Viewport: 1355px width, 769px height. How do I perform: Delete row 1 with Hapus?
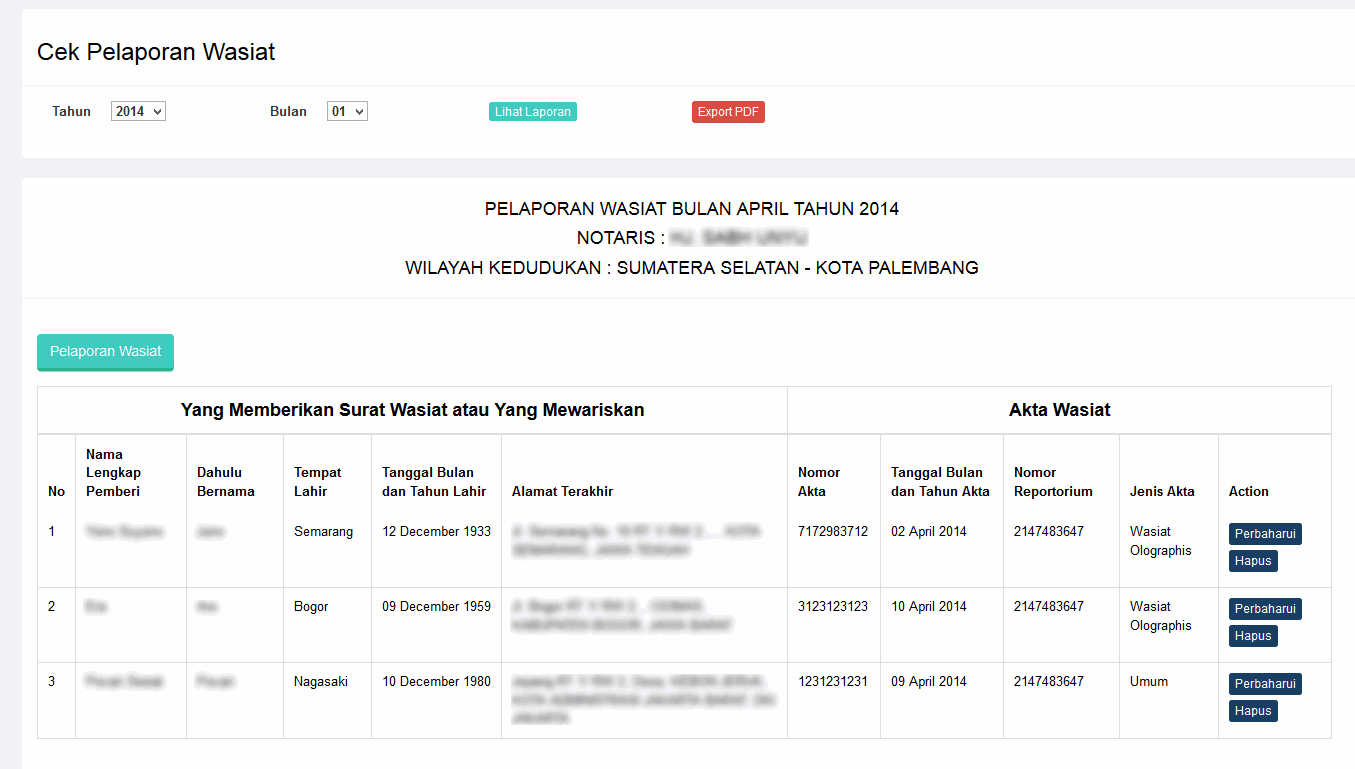point(1252,561)
